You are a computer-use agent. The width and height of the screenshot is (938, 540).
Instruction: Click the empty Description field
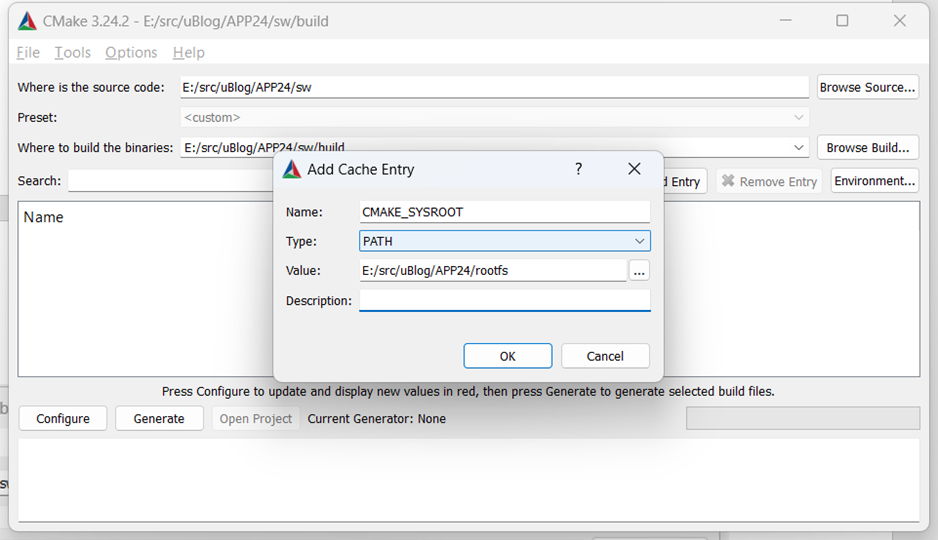[505, 300]
